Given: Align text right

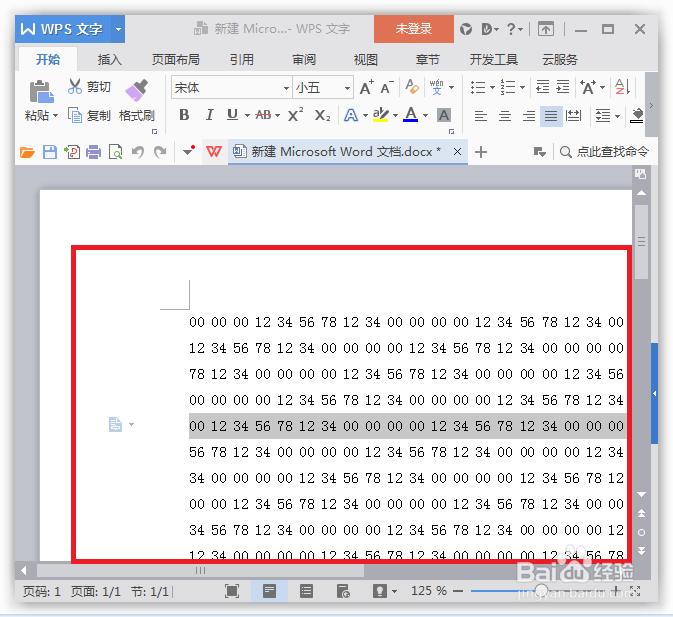Looking at the screenshot, I should coord(529,116).
